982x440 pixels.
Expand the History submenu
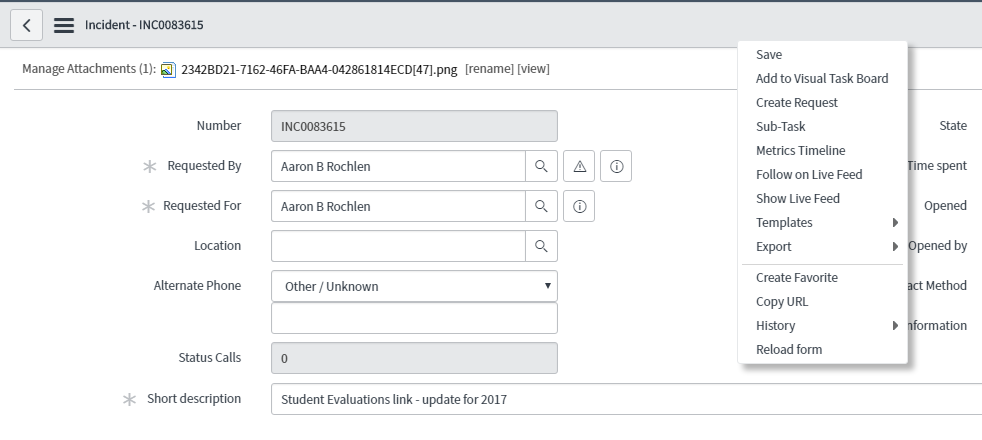click(823, 325)
